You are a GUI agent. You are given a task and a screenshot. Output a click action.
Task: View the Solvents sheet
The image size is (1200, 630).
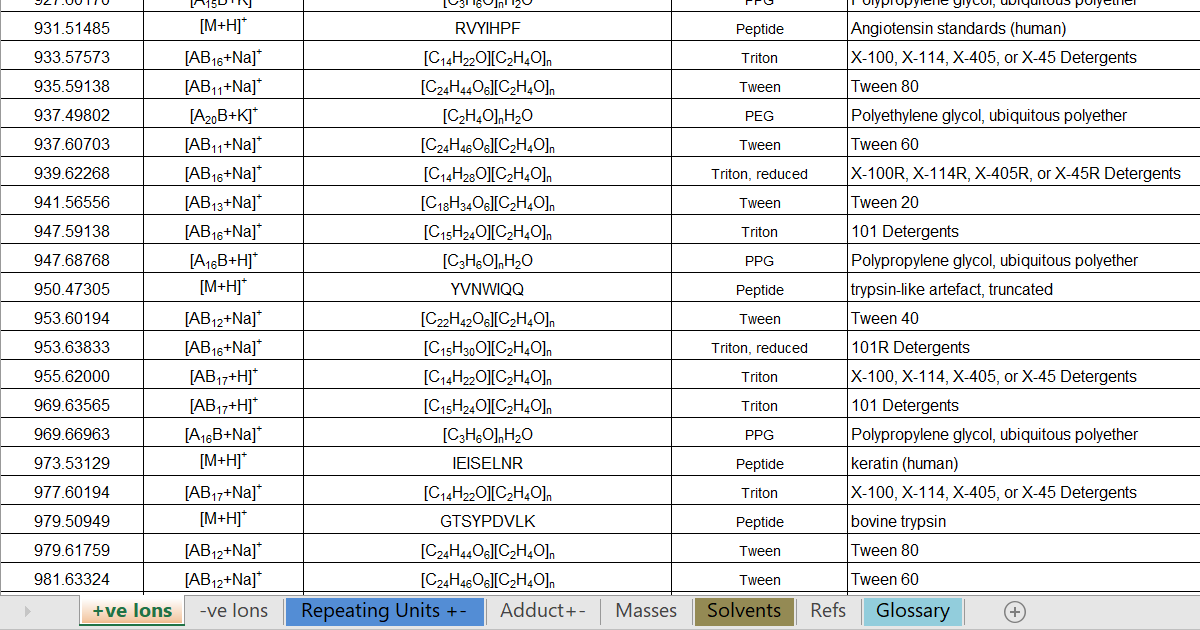[x=743, y=611]
